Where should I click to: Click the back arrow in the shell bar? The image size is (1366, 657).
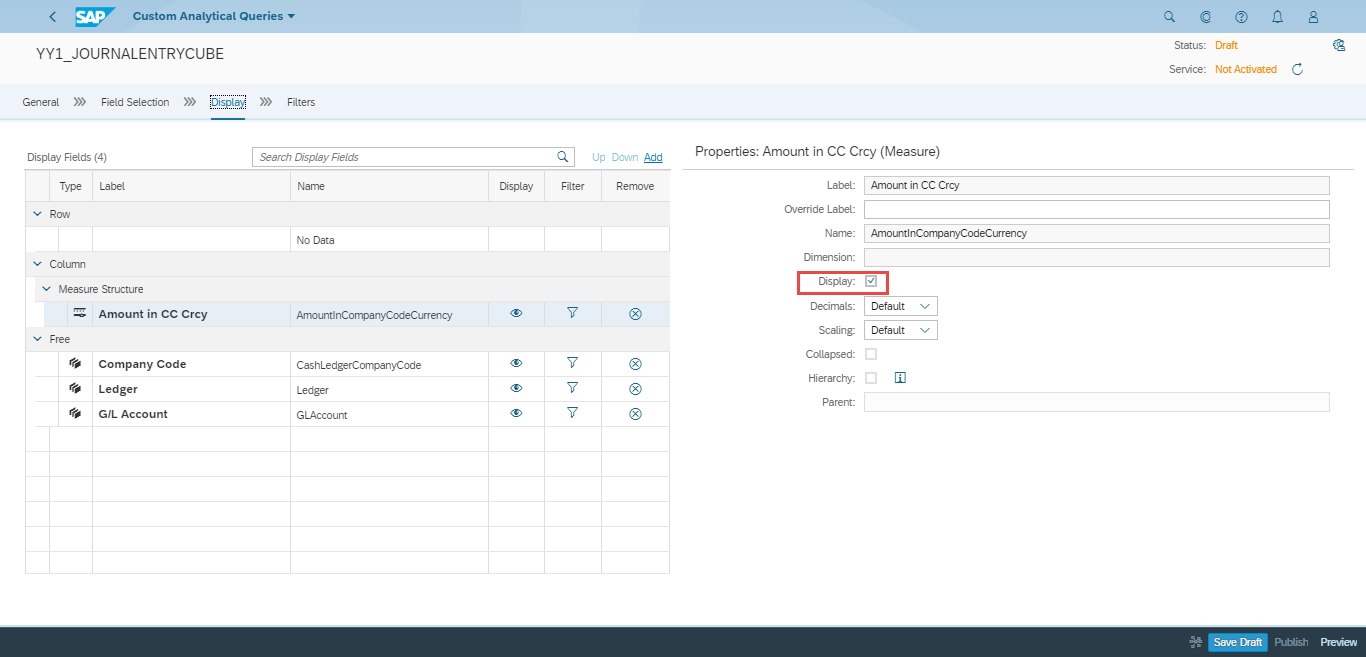(51, 16)
